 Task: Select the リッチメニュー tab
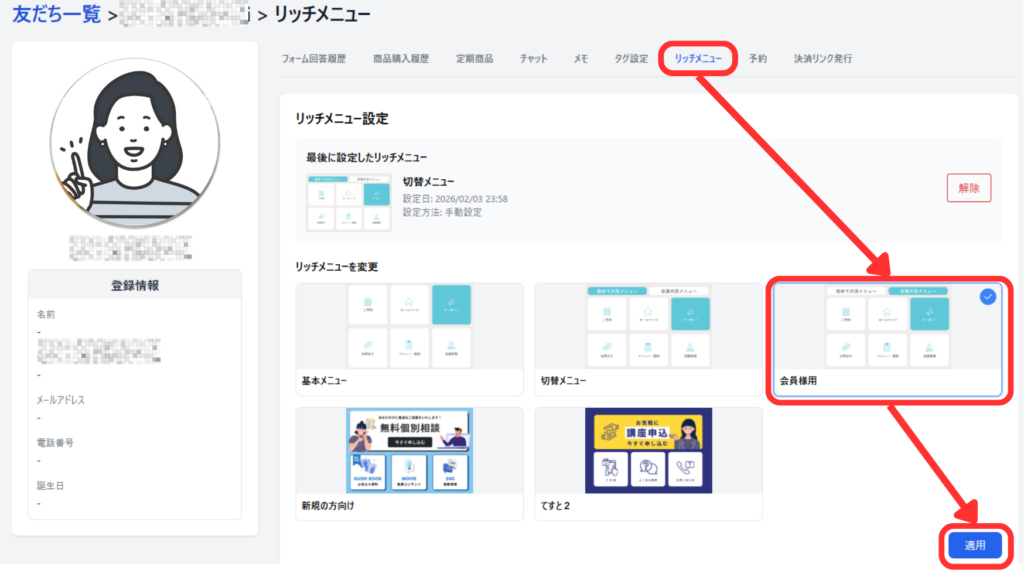698,59
